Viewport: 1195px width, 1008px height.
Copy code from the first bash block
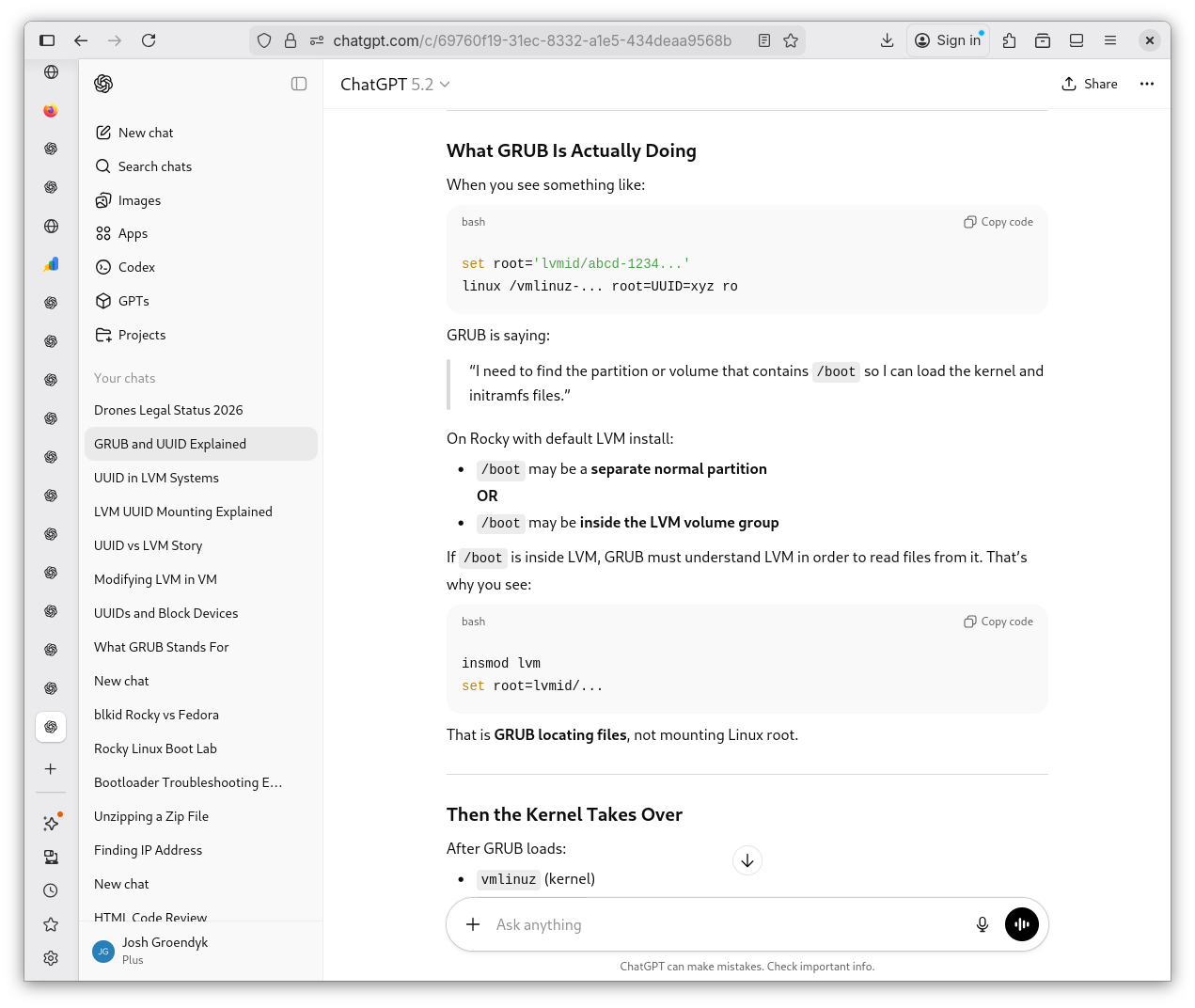tap(998, 222)
